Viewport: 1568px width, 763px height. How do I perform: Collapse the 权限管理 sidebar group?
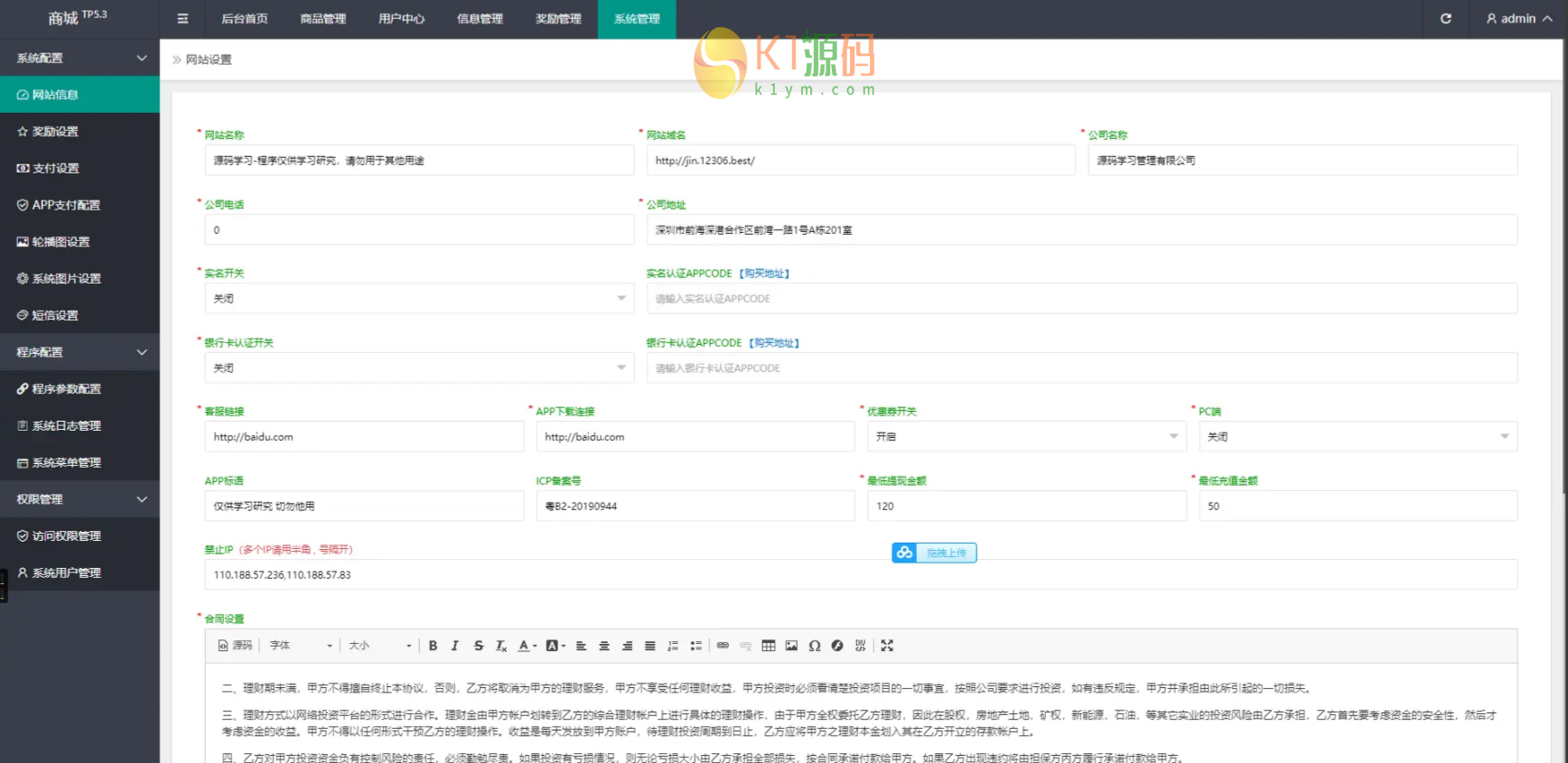[x=79, y=499]
